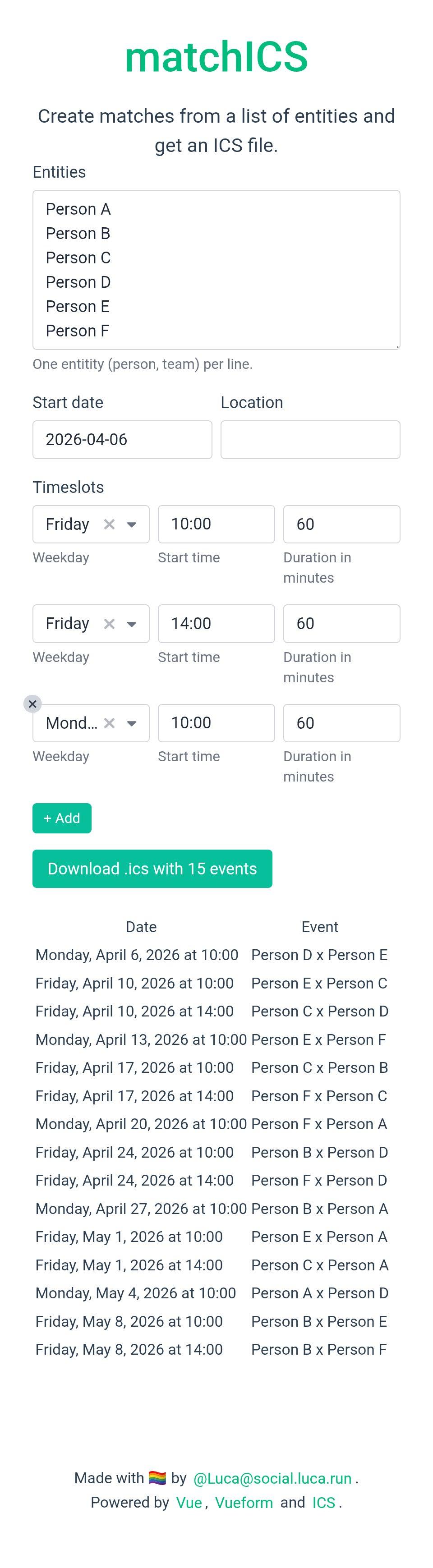This screenshot has height=1568, width=433.
Task: Open the Vue link in footer
Action: 189,1503
